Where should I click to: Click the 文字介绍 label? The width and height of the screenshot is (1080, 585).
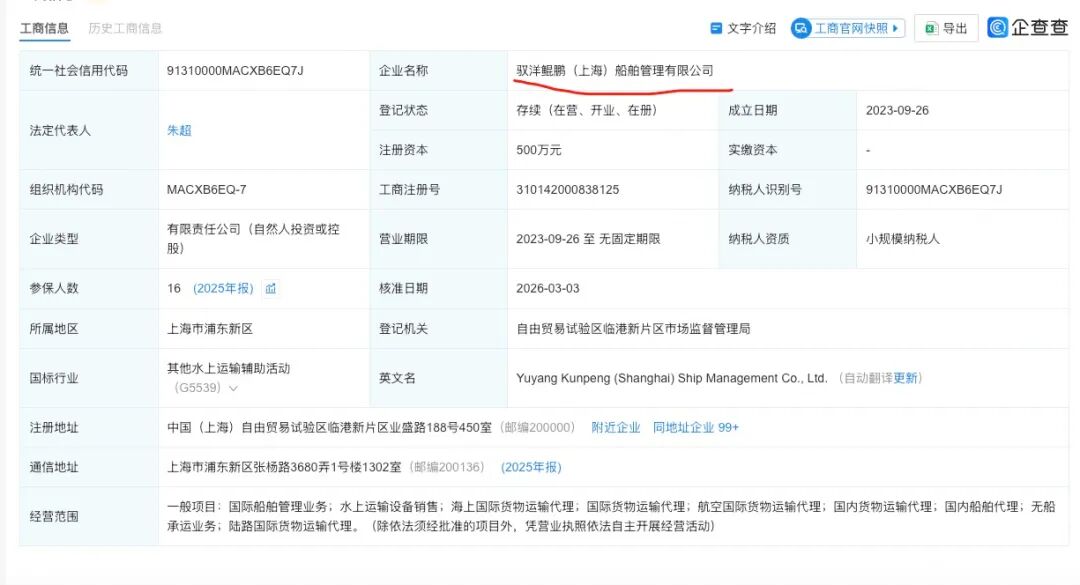pyautogui.click(x=751, y=28)
